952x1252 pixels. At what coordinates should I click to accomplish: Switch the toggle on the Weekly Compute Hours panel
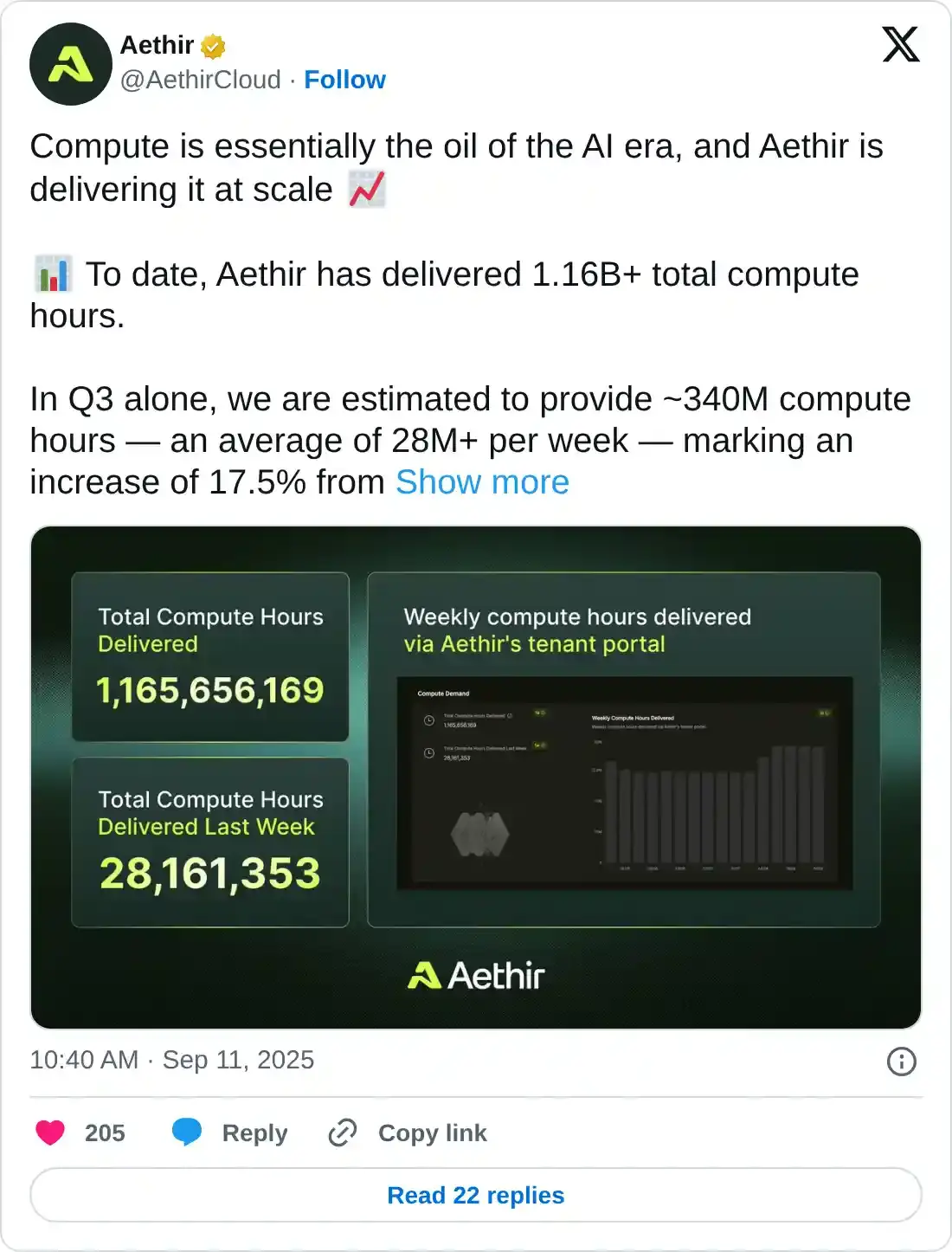pyautogui.click(x=824, y=713)
